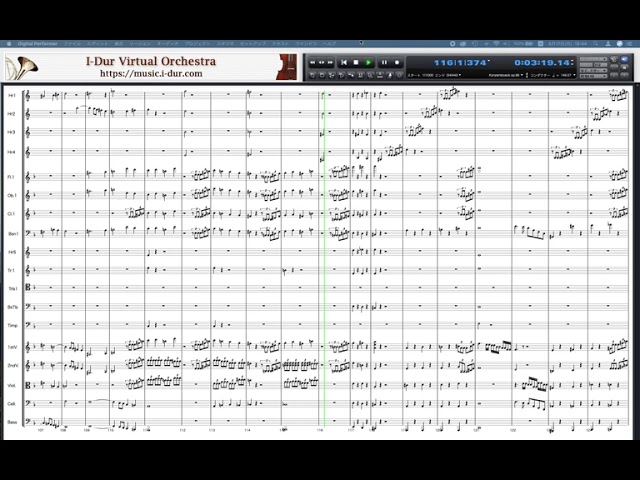Click the Rewind transport button
Image resolution: width=640 pixels, height=480 pixels.
tap(313, 62)
